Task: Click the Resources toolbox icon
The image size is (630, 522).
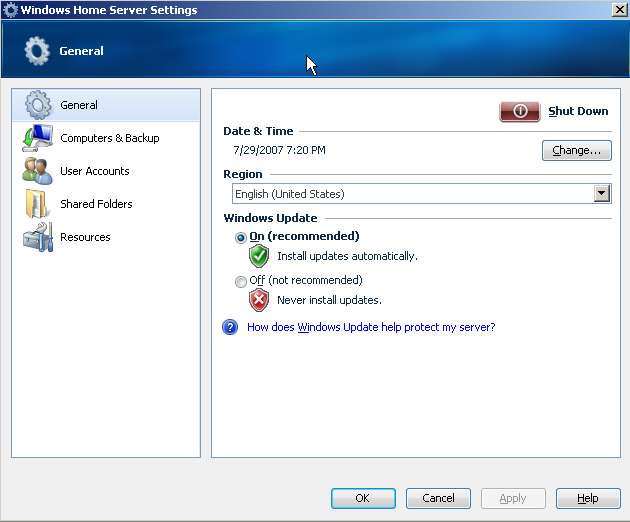Action: pyautogui.click(x=38, y=237)
